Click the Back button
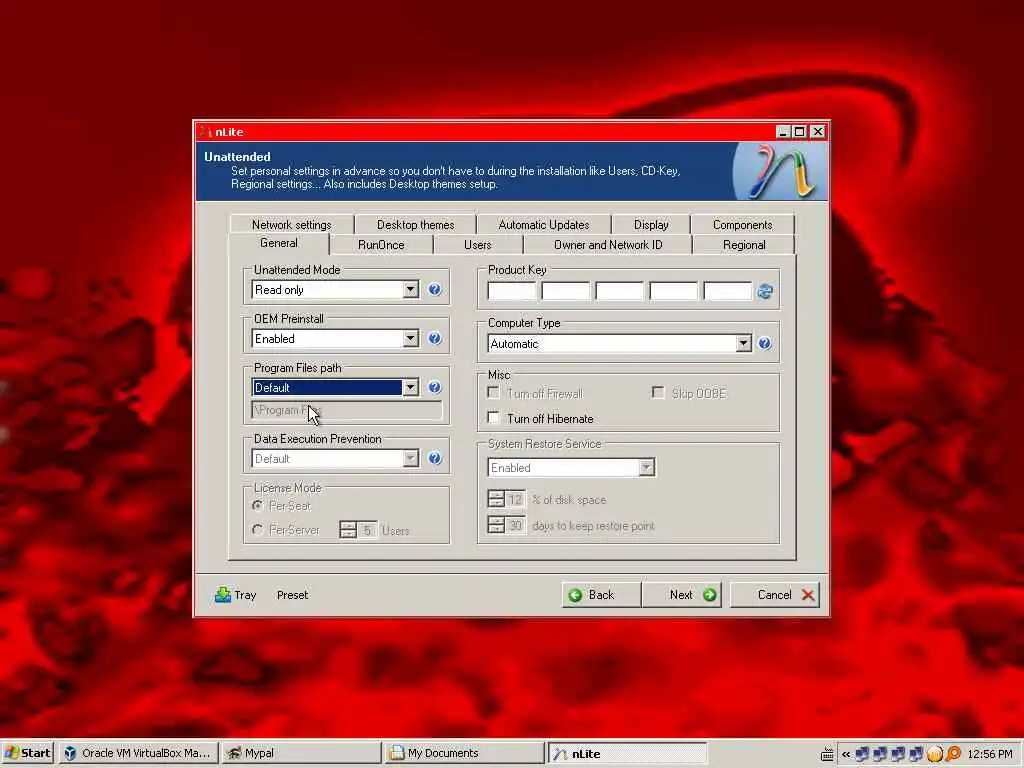 [601, 595]
